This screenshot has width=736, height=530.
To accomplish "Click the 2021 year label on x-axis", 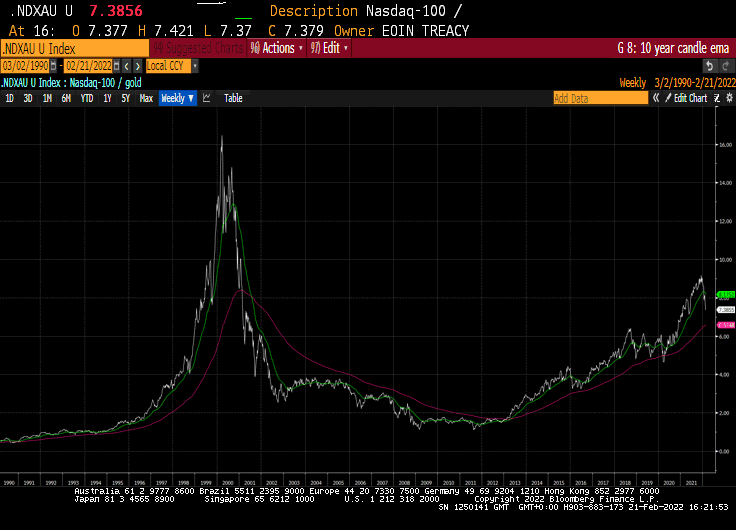I will pyautogui.click(x=691, y=483).
